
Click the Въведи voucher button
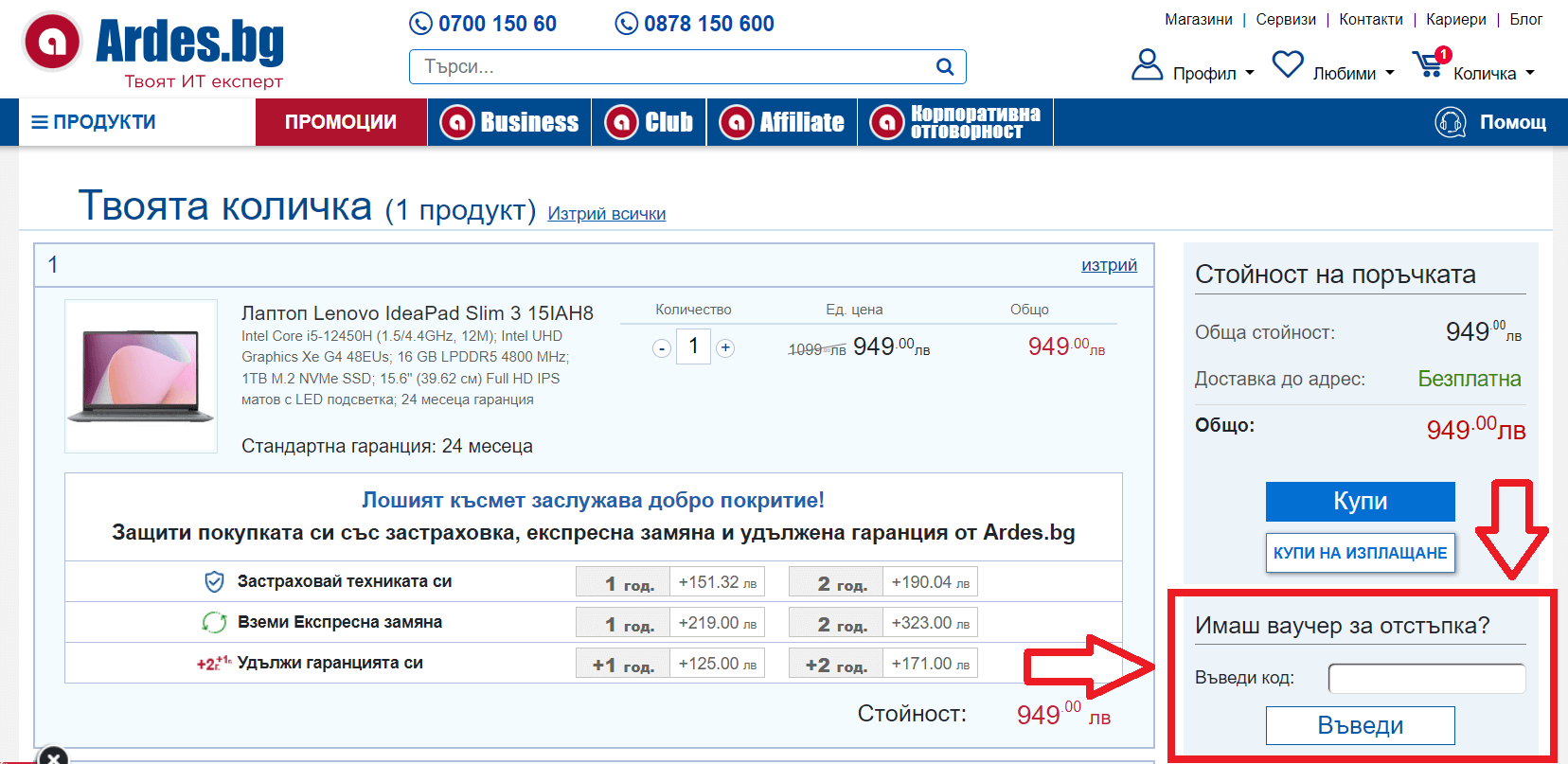pyautogui.click(x=1361, y=726)
